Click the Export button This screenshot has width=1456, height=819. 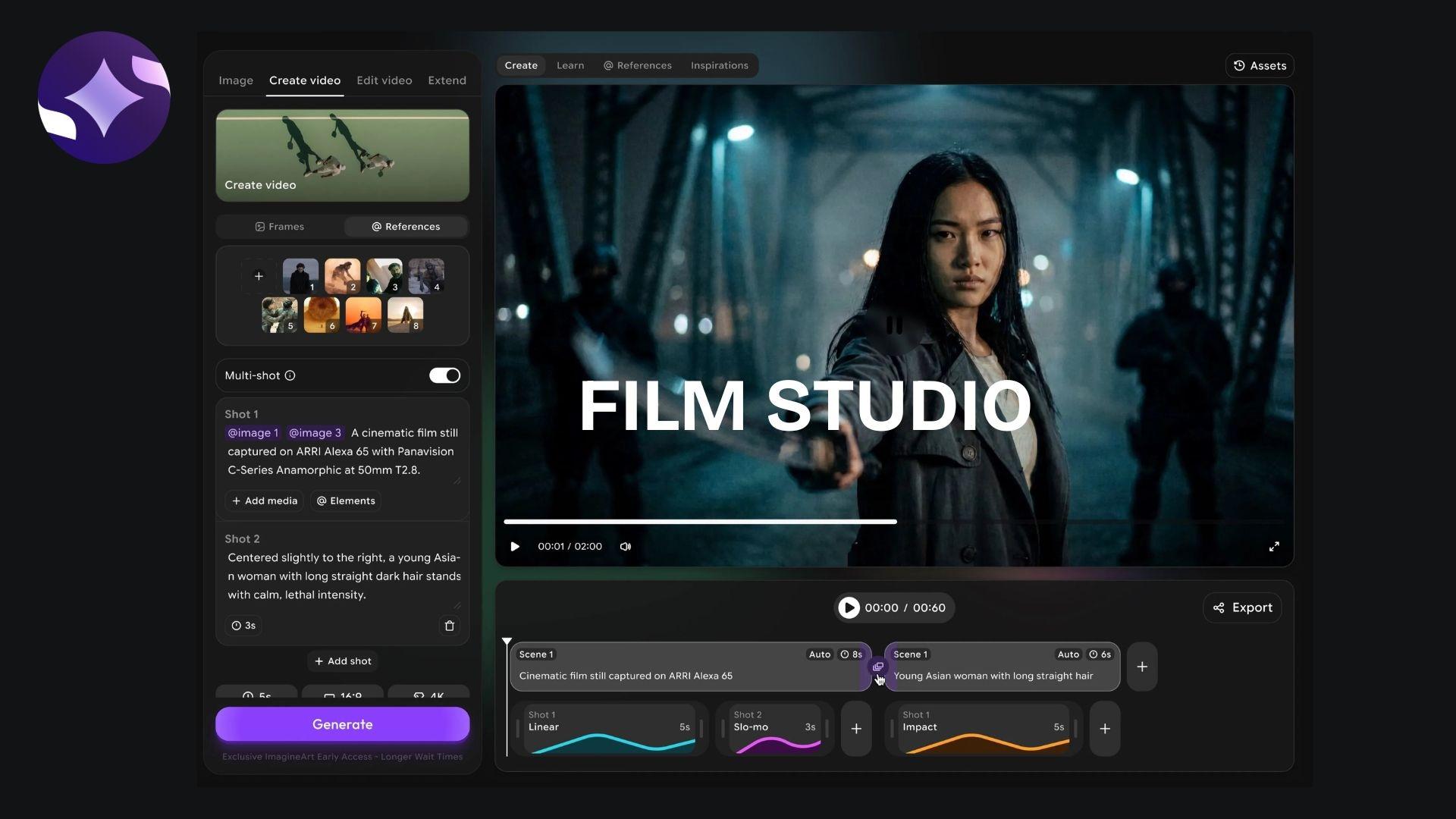click(x=1242, y=607)
